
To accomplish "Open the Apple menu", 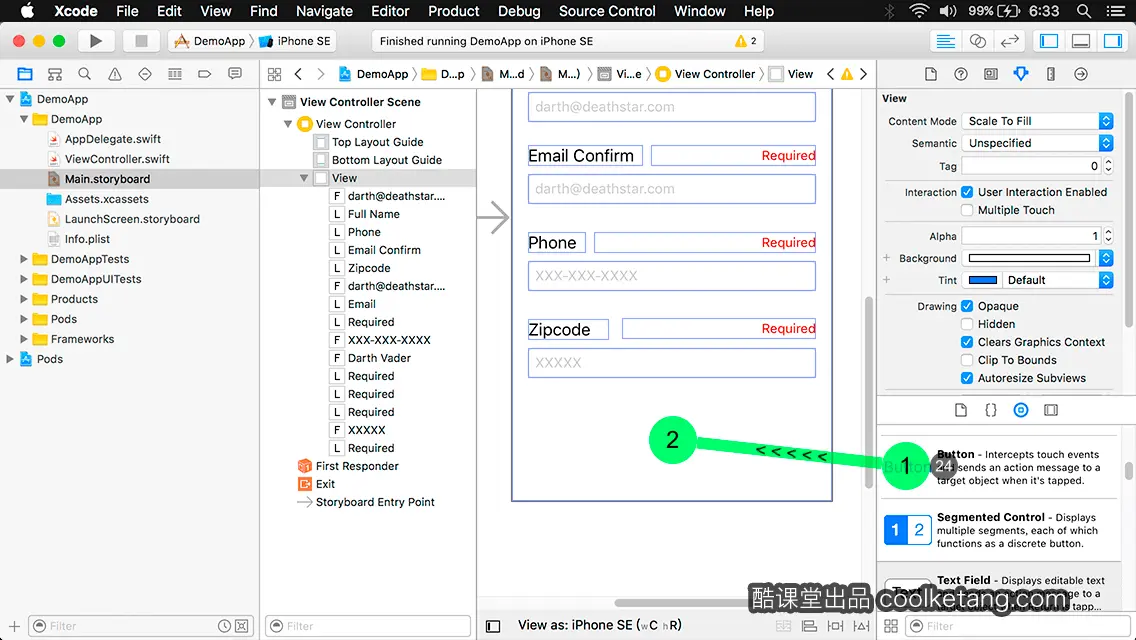I will (x=27, y=11).
